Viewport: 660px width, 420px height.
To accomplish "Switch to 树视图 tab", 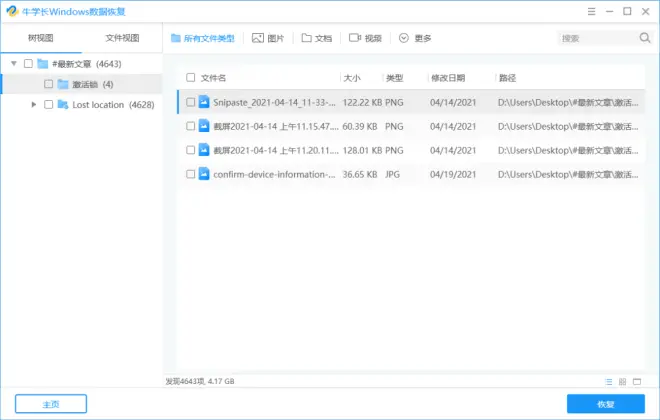I will tap(40, 38).
